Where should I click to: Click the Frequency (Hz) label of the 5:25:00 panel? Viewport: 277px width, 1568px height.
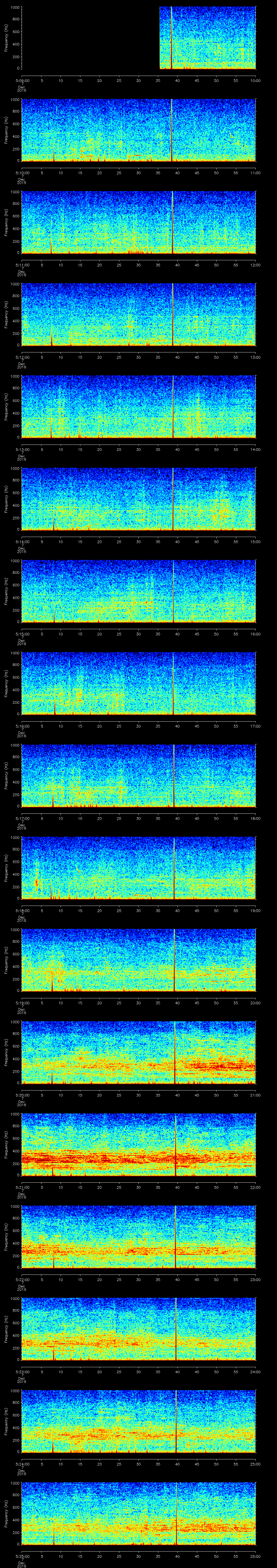click(6, 1514)
